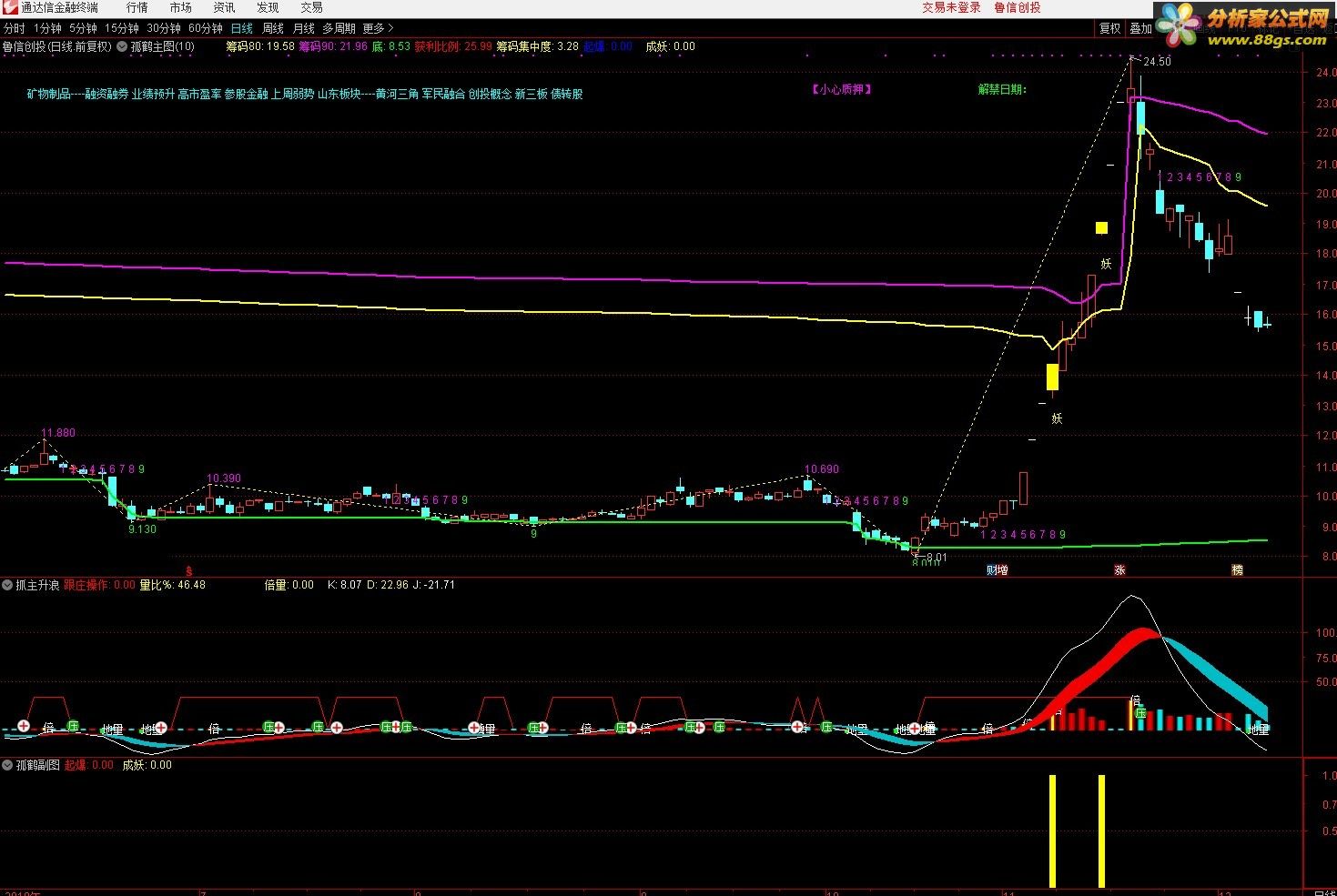Click the first yellow 起爆 signal bar
This screenshot has width=1337, height=896.
coord(1053,831)
